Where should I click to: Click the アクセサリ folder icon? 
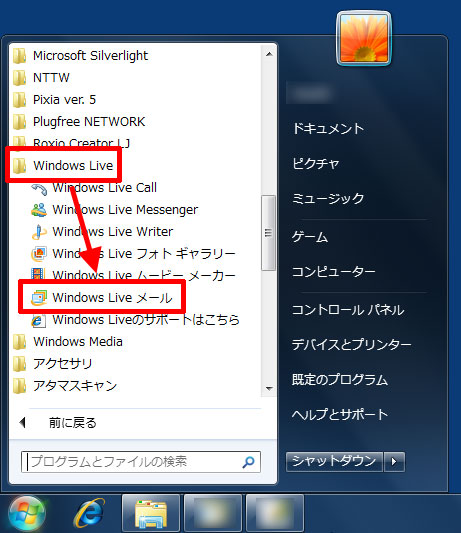(19, 364)
